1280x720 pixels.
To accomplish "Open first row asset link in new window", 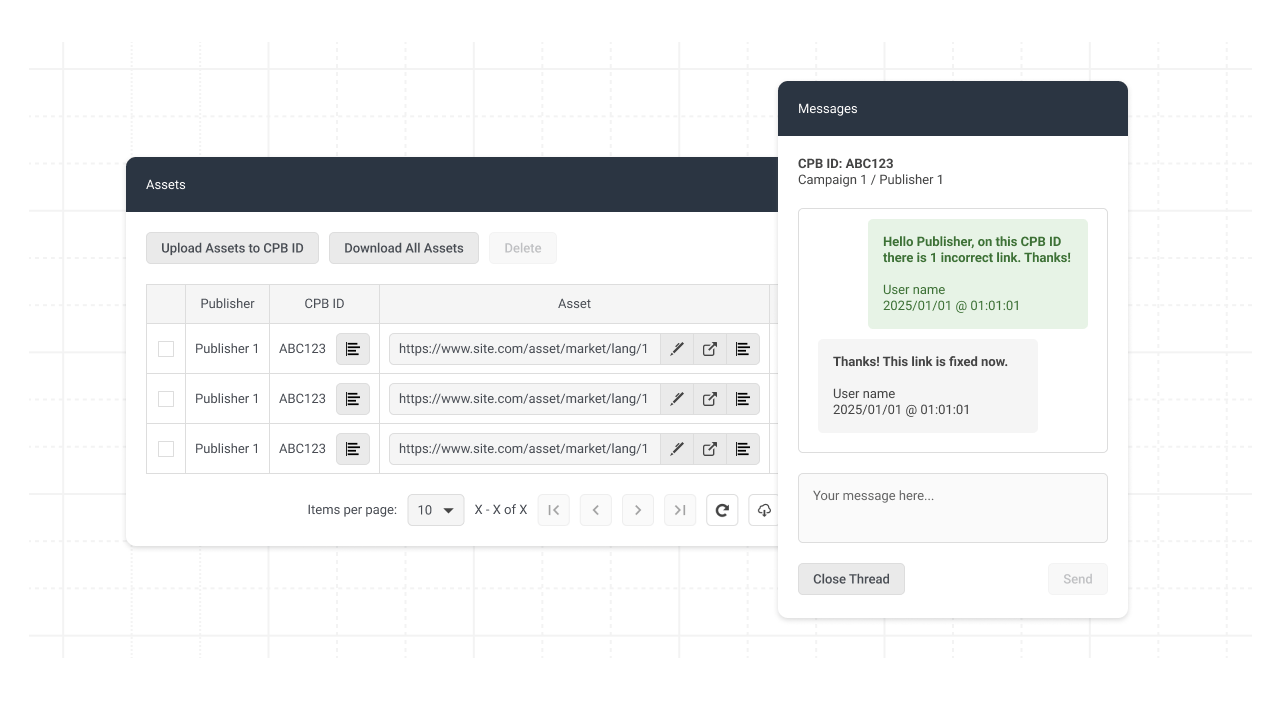I will 710,349.
